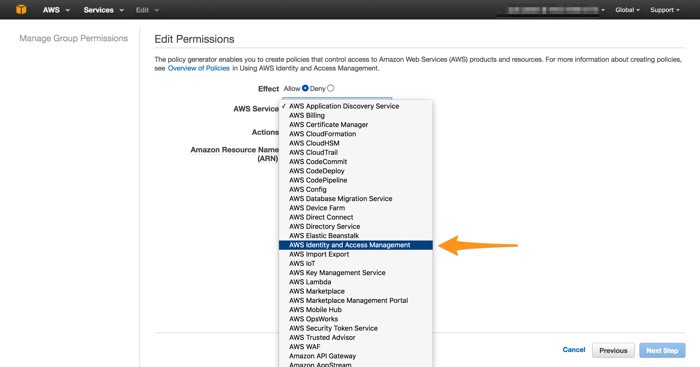Viewport: 700px width, 367px height.
Task: Select AWS Trusted Advisor option
Action: coord(356,338)
